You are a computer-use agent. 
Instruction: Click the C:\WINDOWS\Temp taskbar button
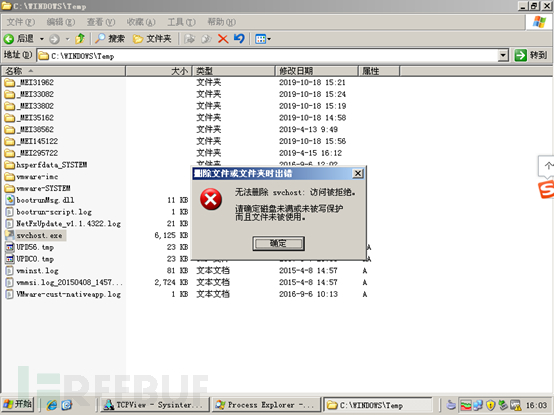(x=378, y=405)
